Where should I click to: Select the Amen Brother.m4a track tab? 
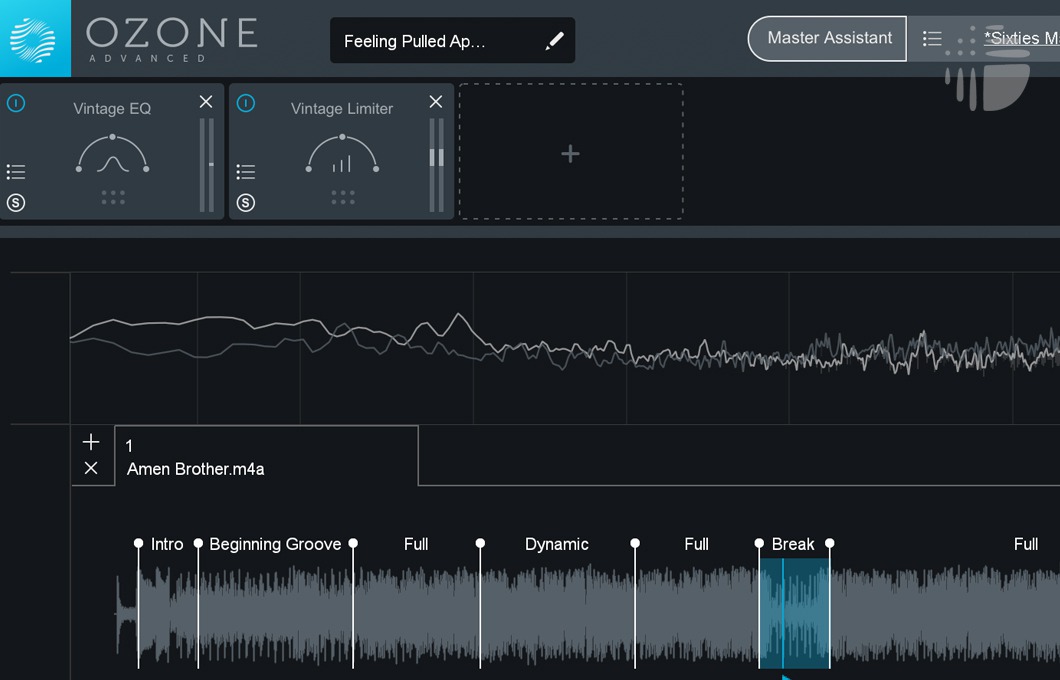(266, 456)
